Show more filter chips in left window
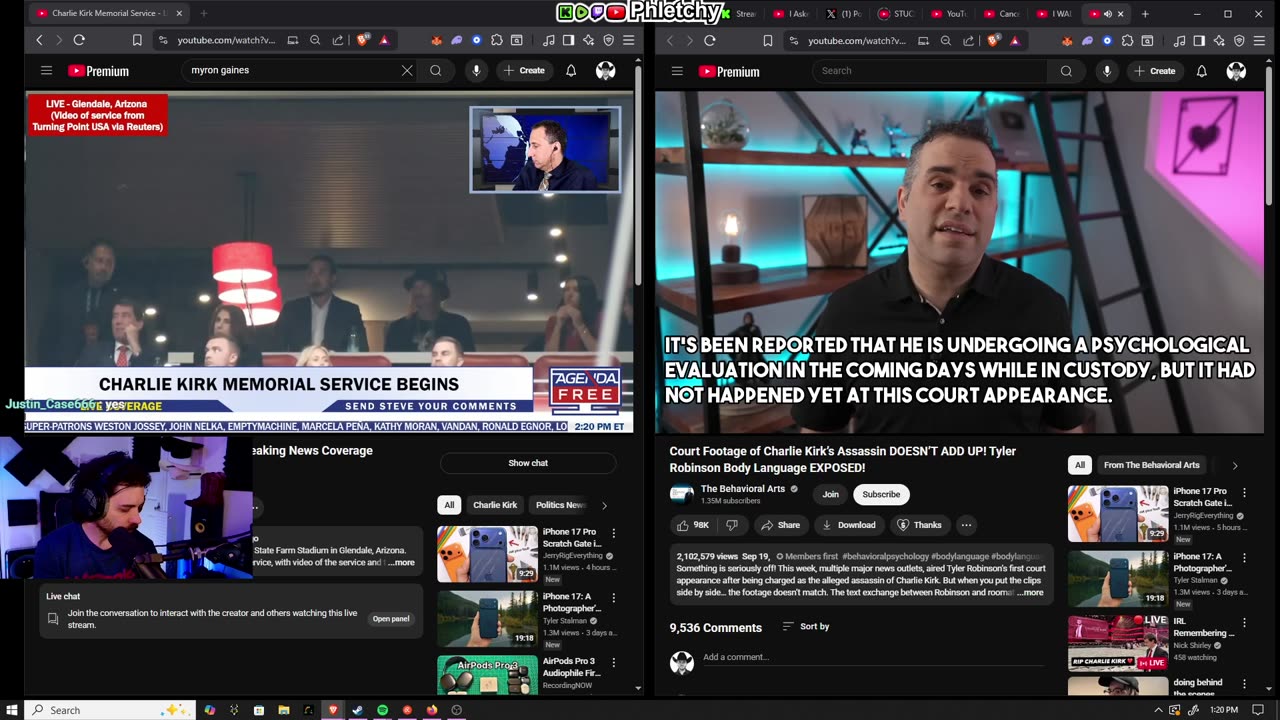Screen dimensions: 1280x720 604,506
